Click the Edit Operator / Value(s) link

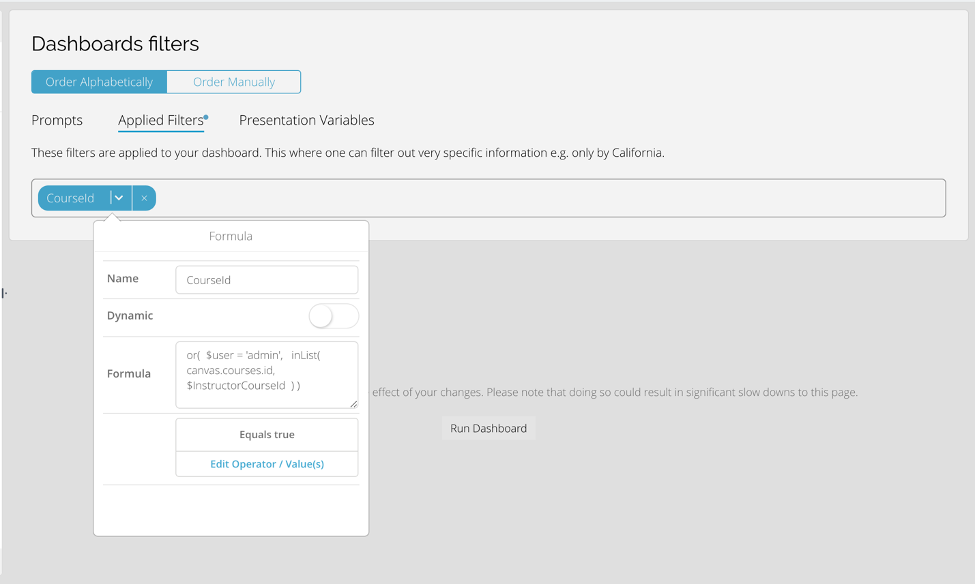pos(267,464)
